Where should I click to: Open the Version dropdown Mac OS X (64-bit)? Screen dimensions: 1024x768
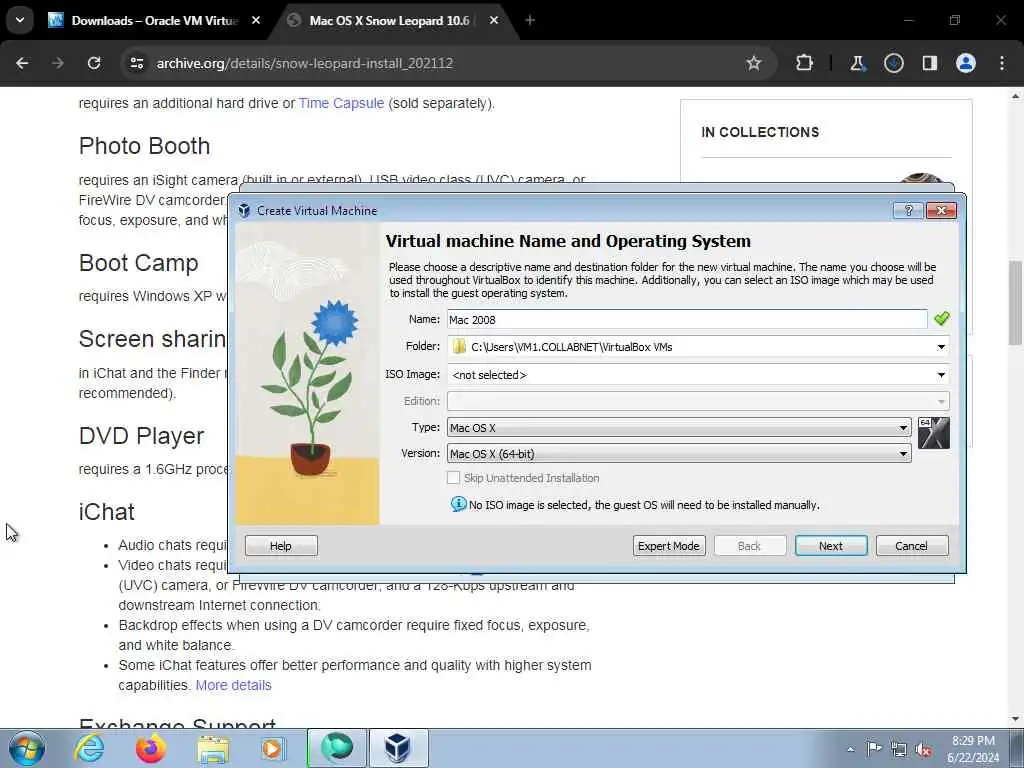pyautogui.click(x=679, y=453)
